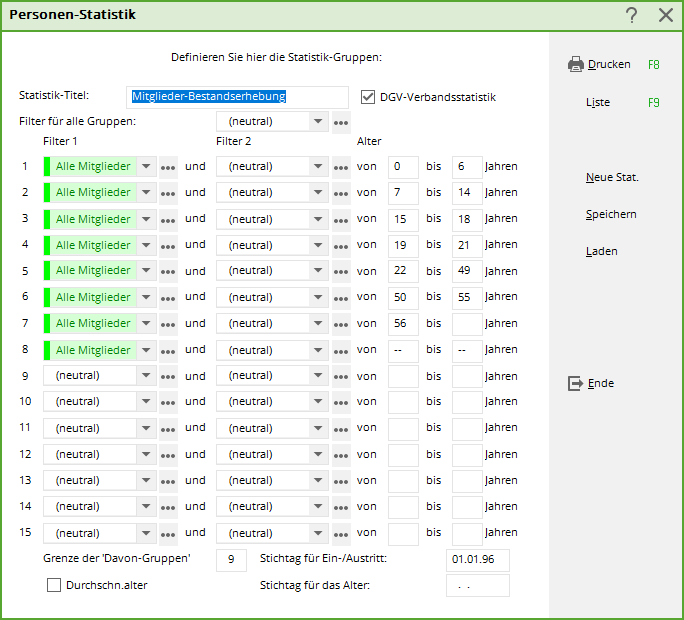Click the green color marker on row 5
The image size is (684, 620).
coord(47,271)
